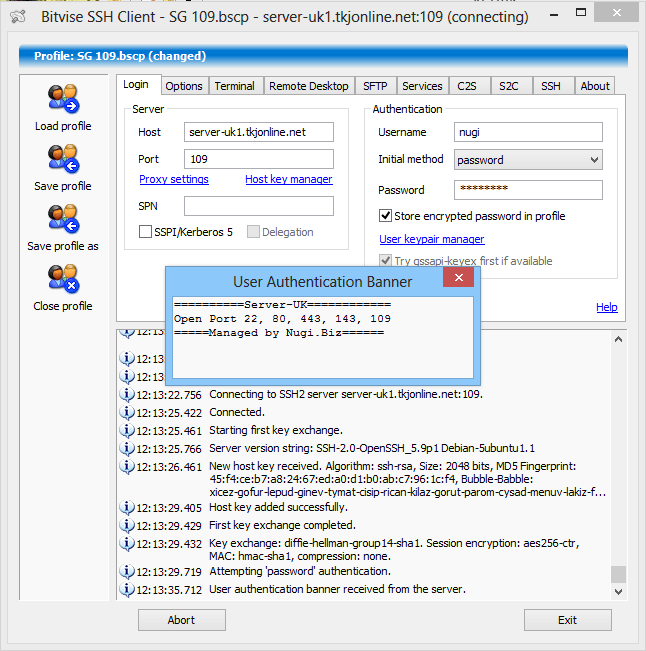Open the SFTP tab

[375, 86]
